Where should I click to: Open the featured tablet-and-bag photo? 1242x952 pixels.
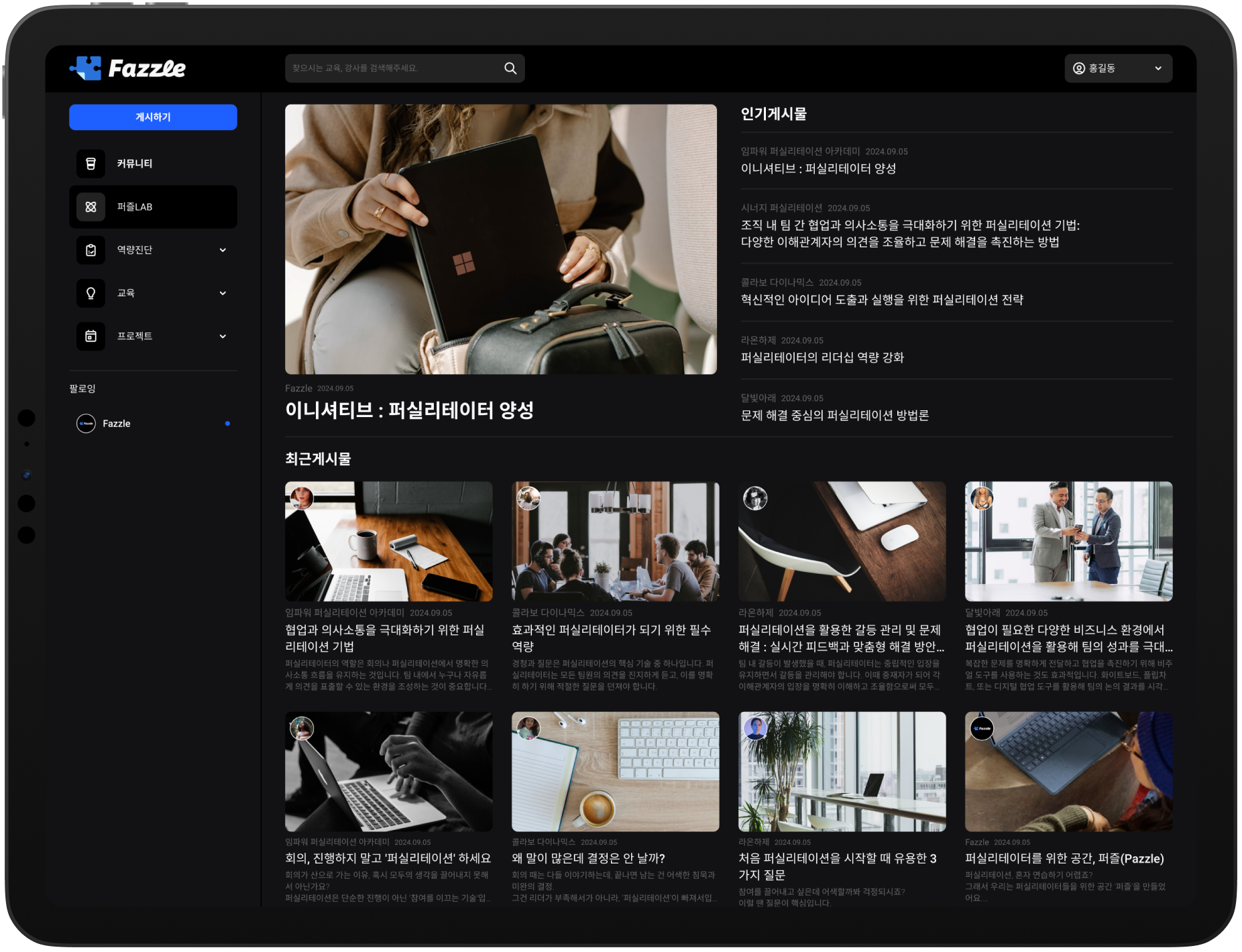click(501, 239)
